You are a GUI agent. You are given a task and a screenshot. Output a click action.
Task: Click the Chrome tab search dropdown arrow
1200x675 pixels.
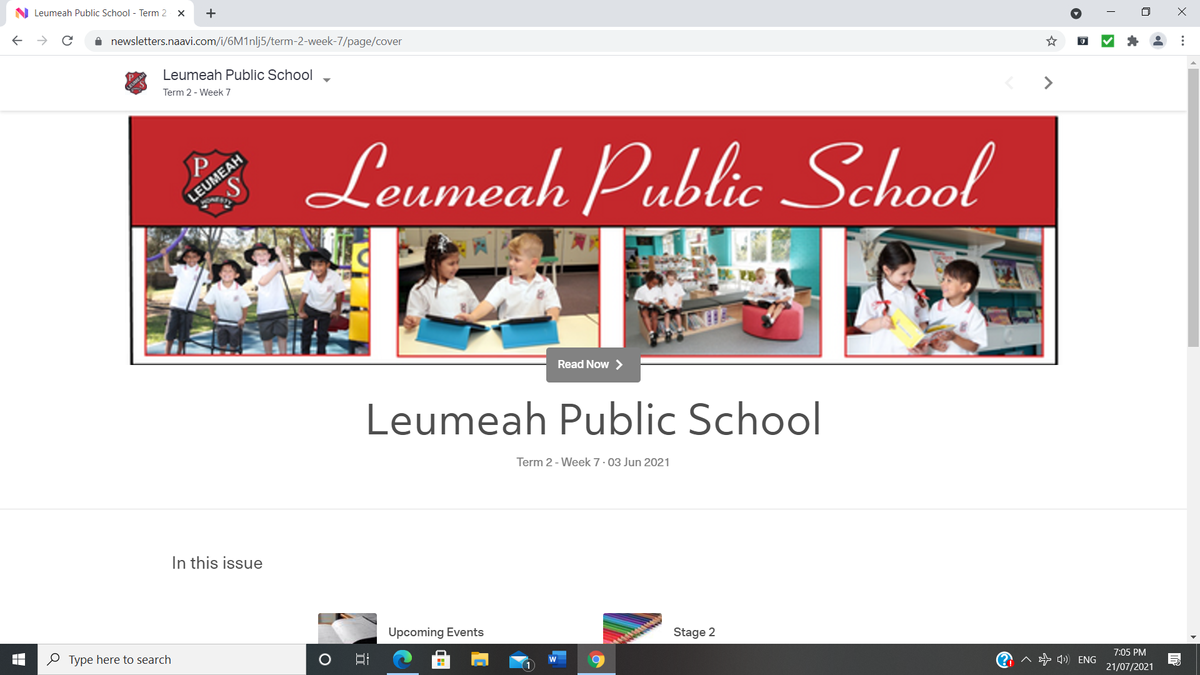coord(1076,13)
